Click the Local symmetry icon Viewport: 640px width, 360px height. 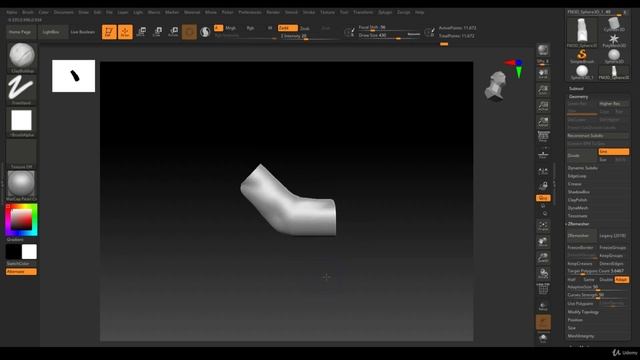[x=543, y=172]
